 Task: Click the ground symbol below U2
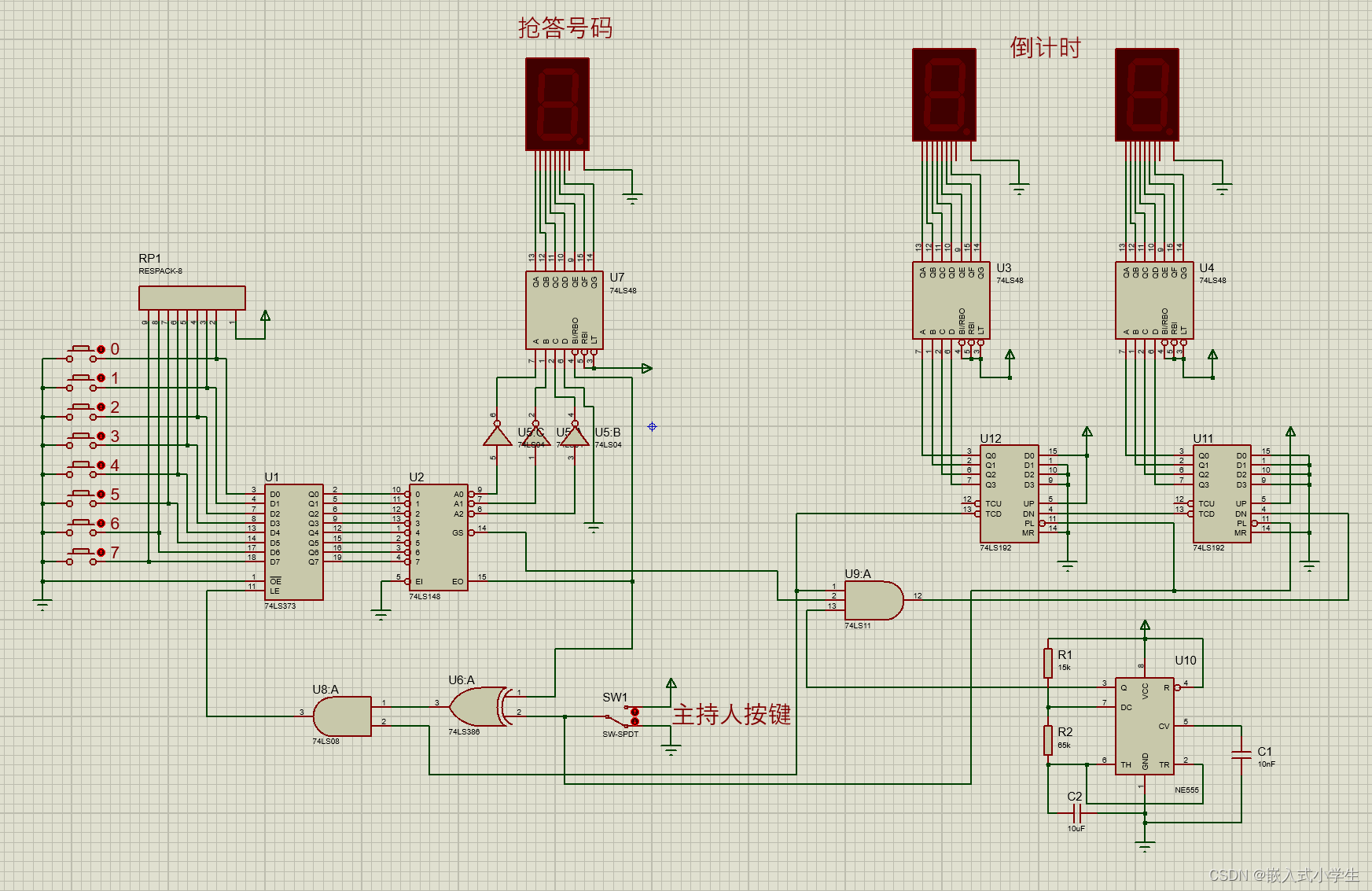click(x=381, y=615)
